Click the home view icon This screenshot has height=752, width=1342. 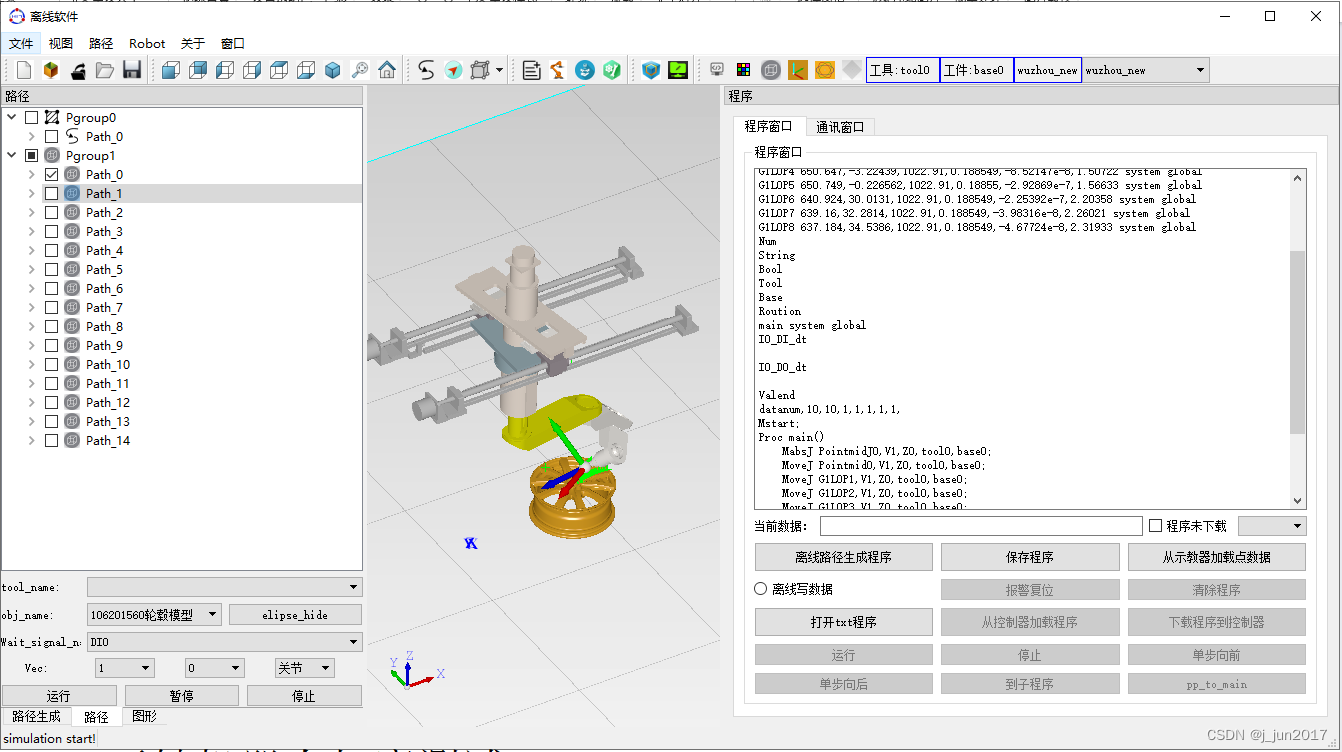pos(387,70)
